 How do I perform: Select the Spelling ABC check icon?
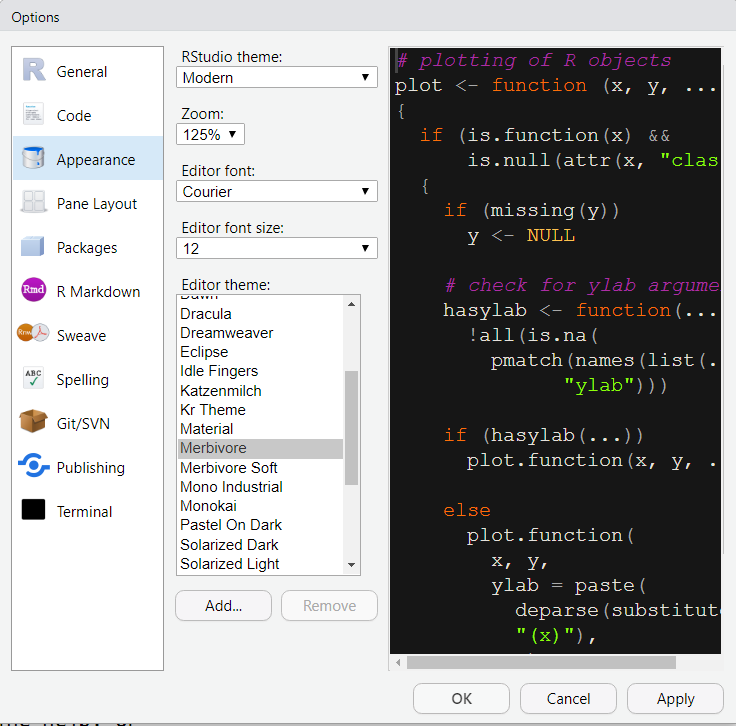34,379
